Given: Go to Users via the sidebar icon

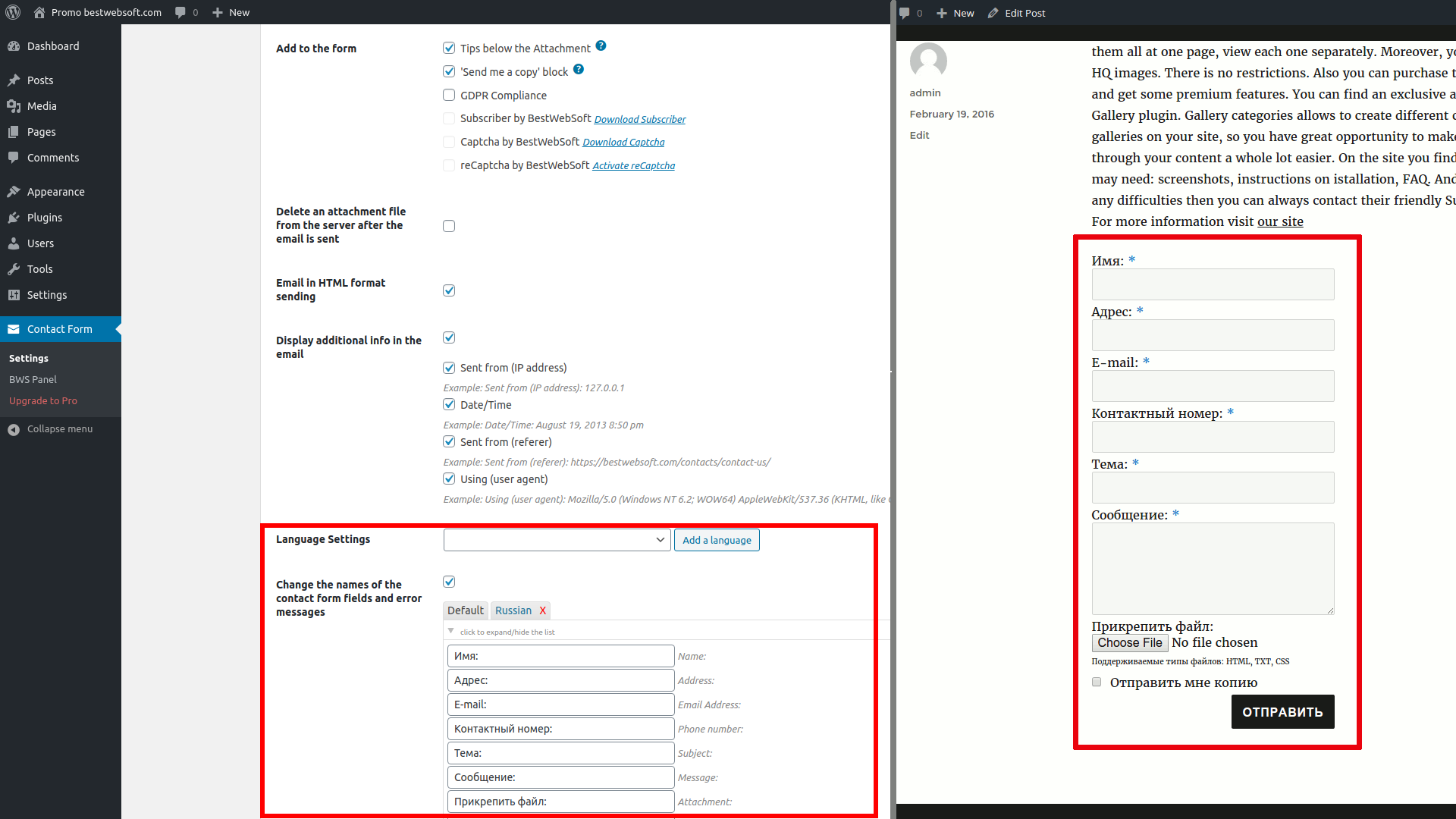Looking at the screenshot, I should 39,243.
